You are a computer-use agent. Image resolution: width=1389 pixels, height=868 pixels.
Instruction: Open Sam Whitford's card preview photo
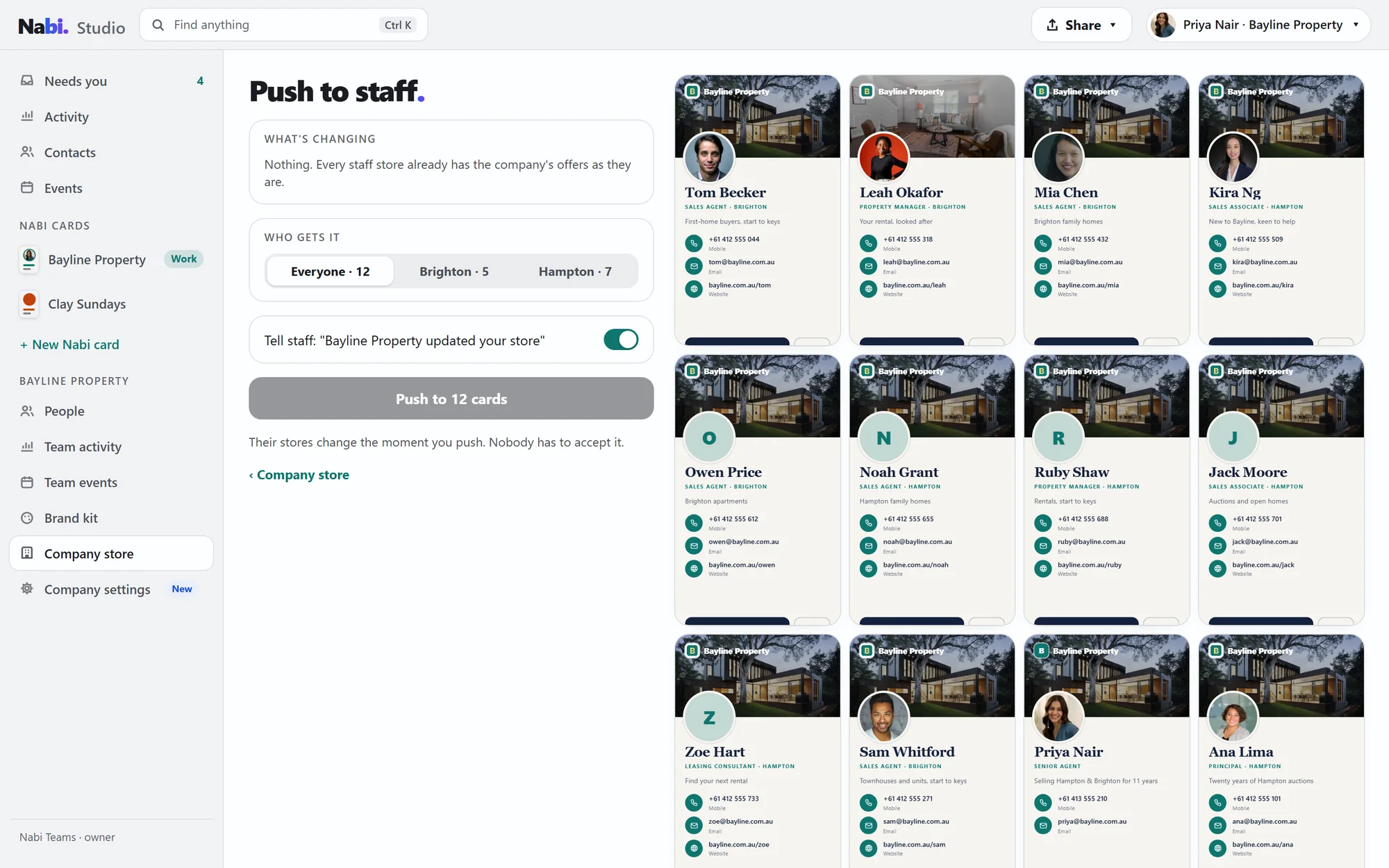(883, 717)
